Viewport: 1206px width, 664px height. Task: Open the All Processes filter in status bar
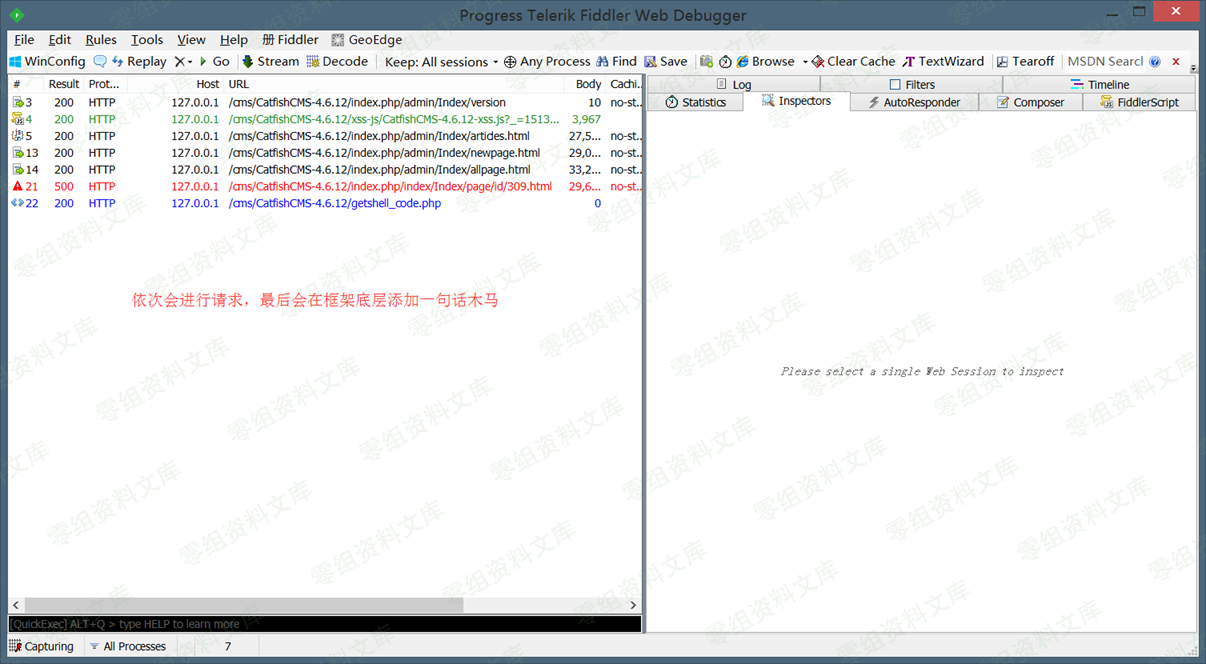point(126,647)
